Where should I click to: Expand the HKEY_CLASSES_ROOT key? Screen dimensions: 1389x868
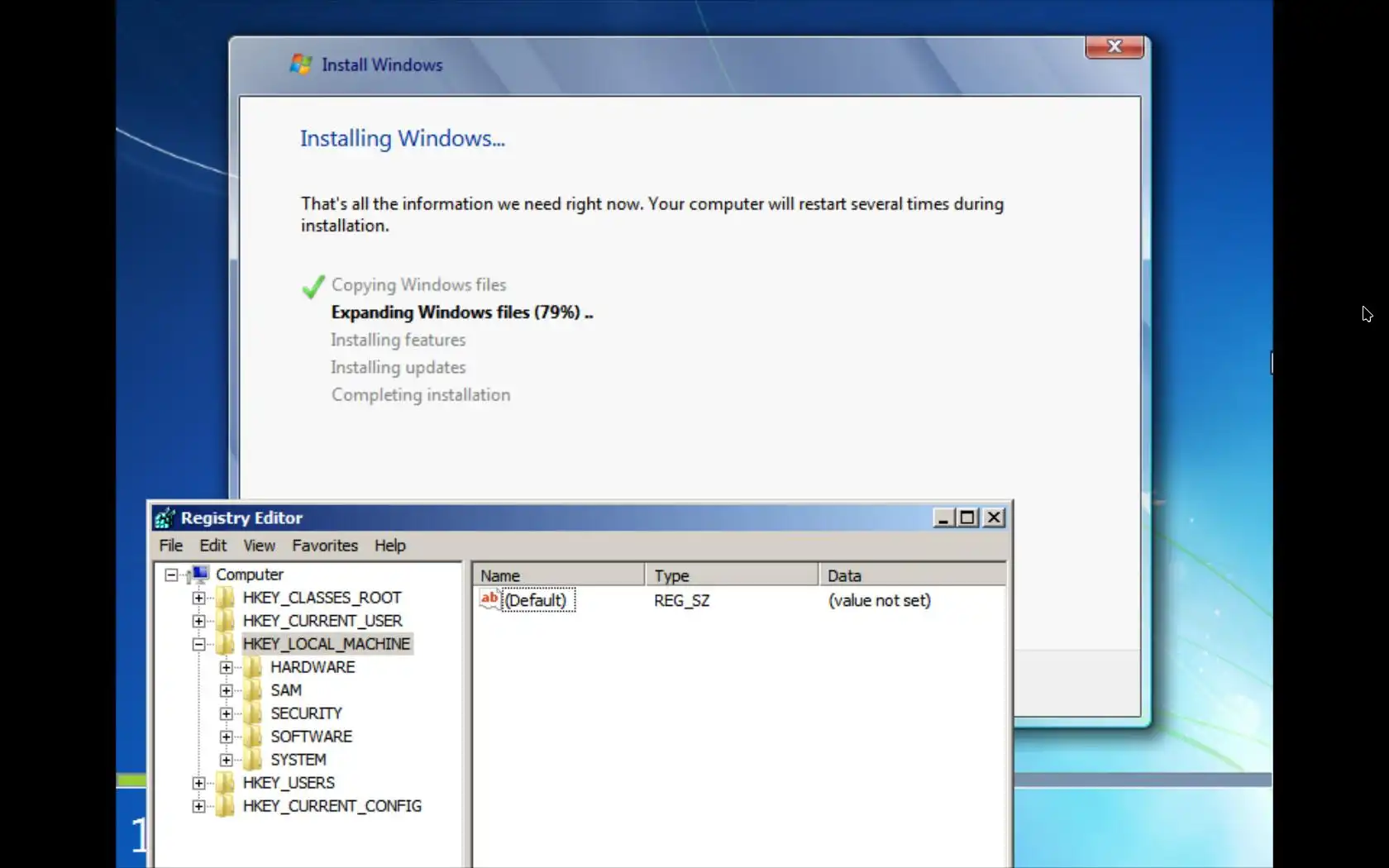tap(198, 598)
